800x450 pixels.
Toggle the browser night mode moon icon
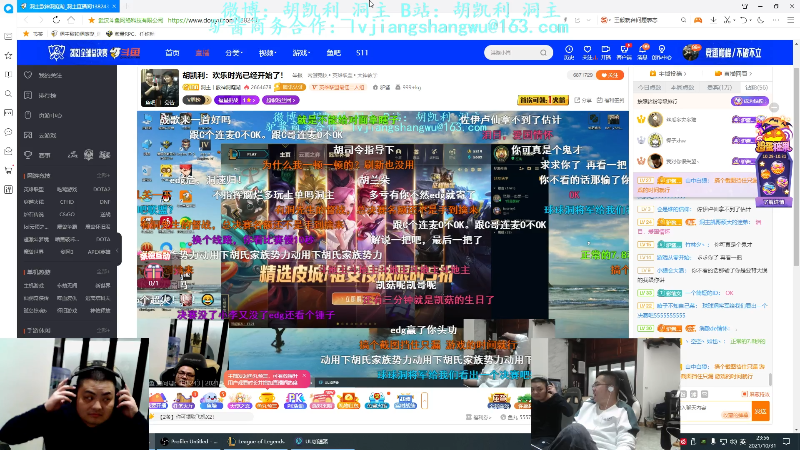pos(760,20)
